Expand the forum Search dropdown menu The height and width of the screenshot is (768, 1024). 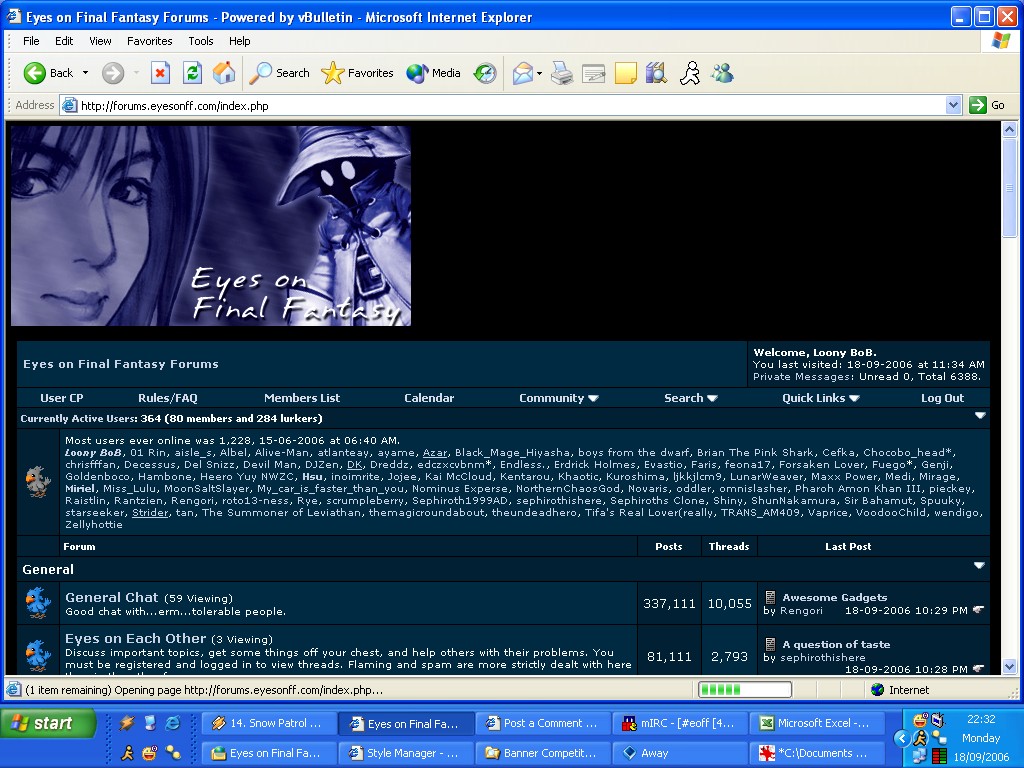691,398
